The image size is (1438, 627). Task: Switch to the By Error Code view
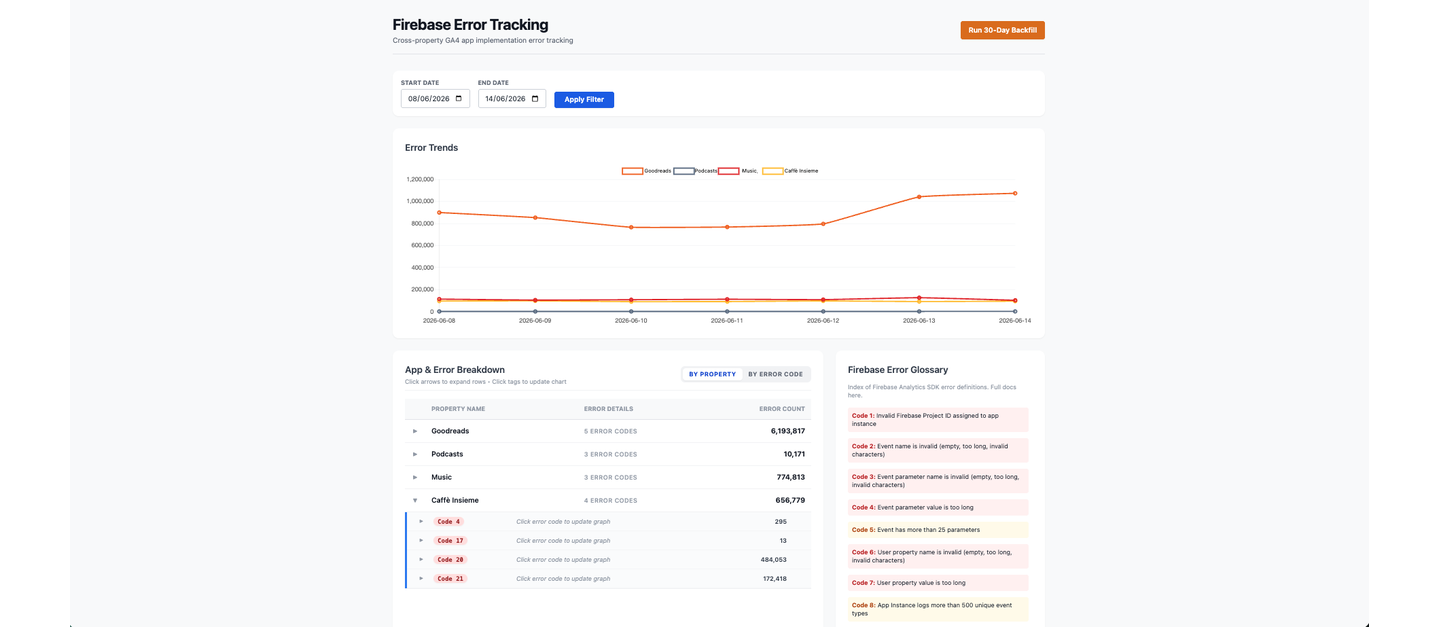[775, 374]
